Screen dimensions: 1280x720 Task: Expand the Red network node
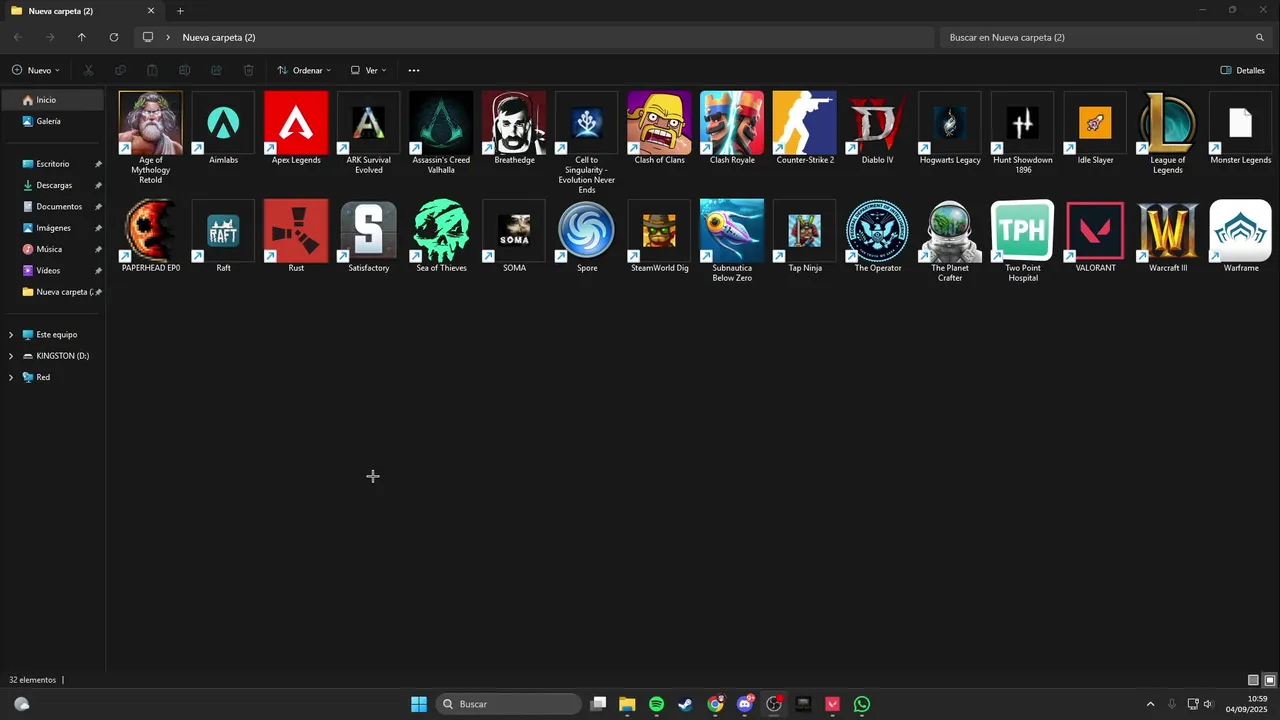[x=11, y=377]
